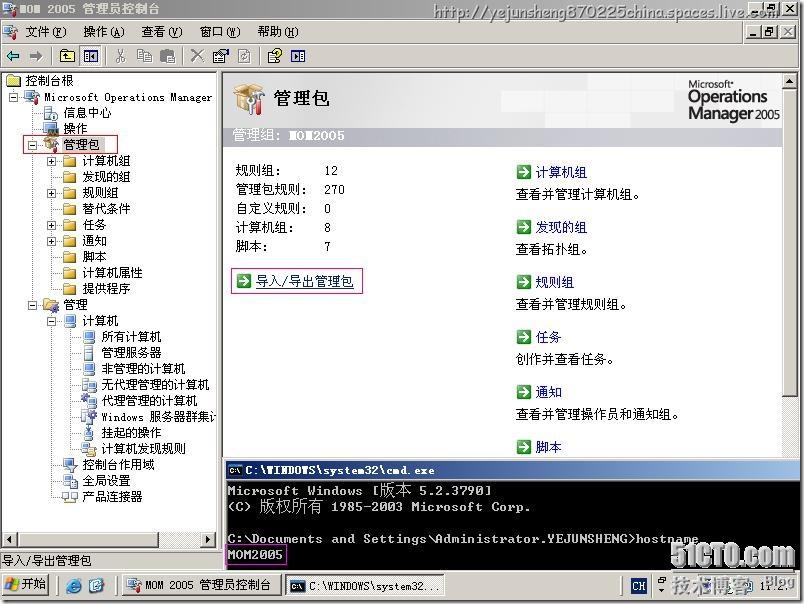The image size is (804, 604).
Task: Click the Cut scissors toolbar icon
Action: [120, 56]
